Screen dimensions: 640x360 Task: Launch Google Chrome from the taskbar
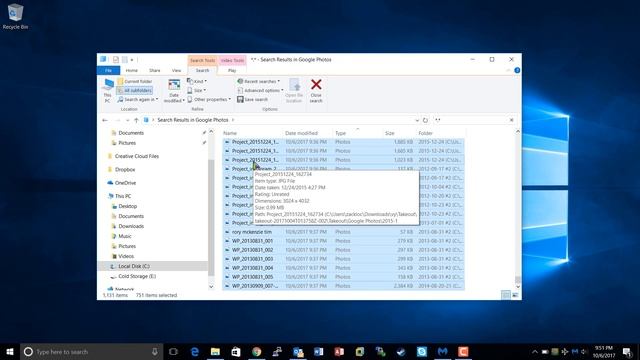coord(256,351)
